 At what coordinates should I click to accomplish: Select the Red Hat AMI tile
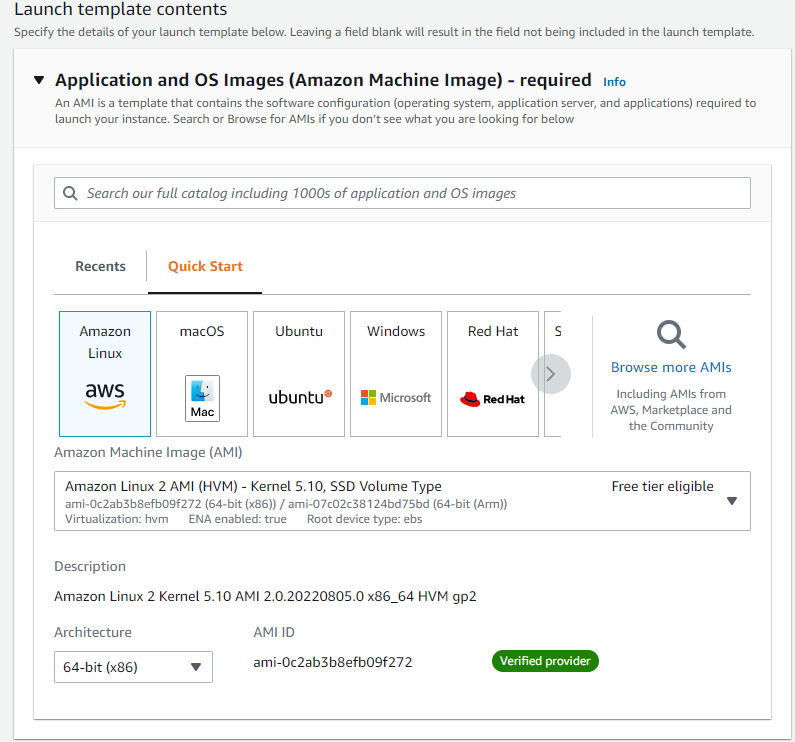[x=493, y=374]
